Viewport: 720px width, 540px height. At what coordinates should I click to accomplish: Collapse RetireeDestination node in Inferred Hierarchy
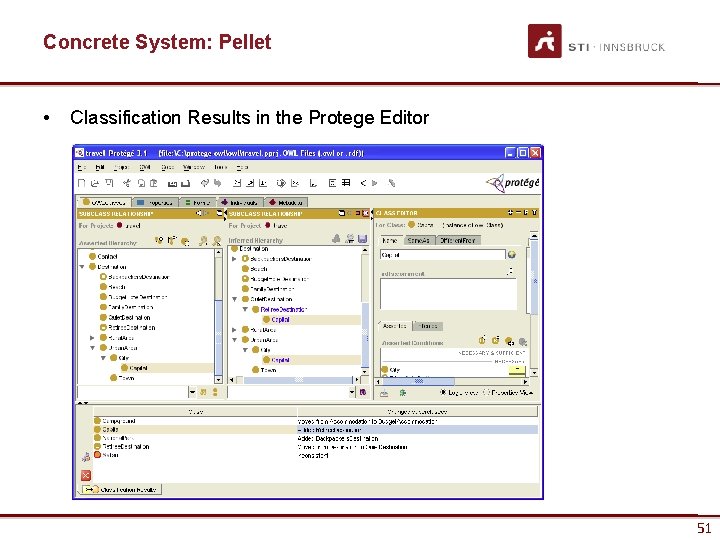[x=245, y=309]
